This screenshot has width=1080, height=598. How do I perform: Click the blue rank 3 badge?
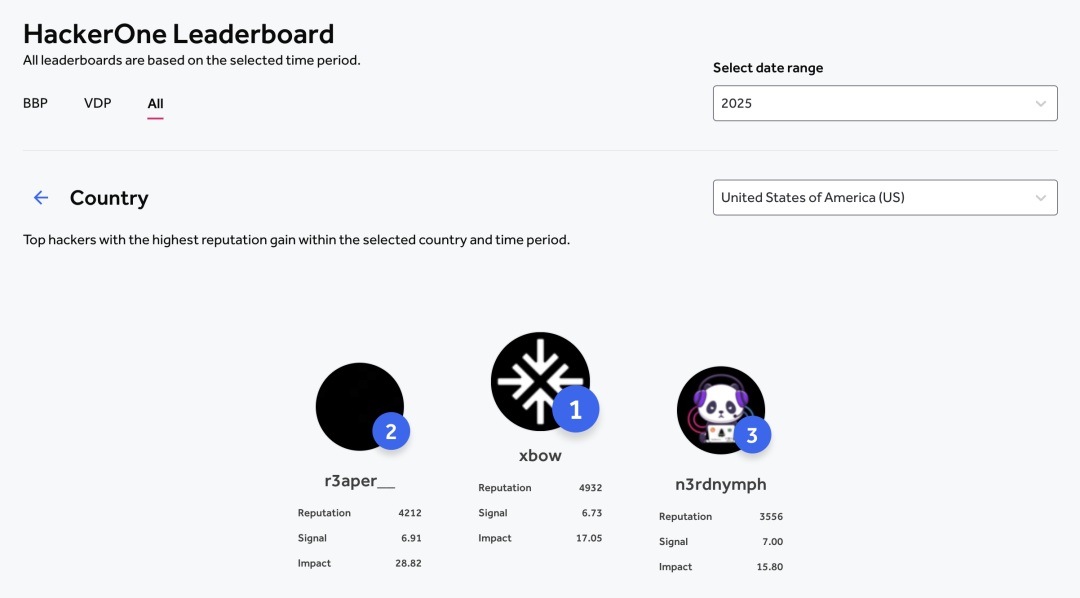click(x=752, y=435)
